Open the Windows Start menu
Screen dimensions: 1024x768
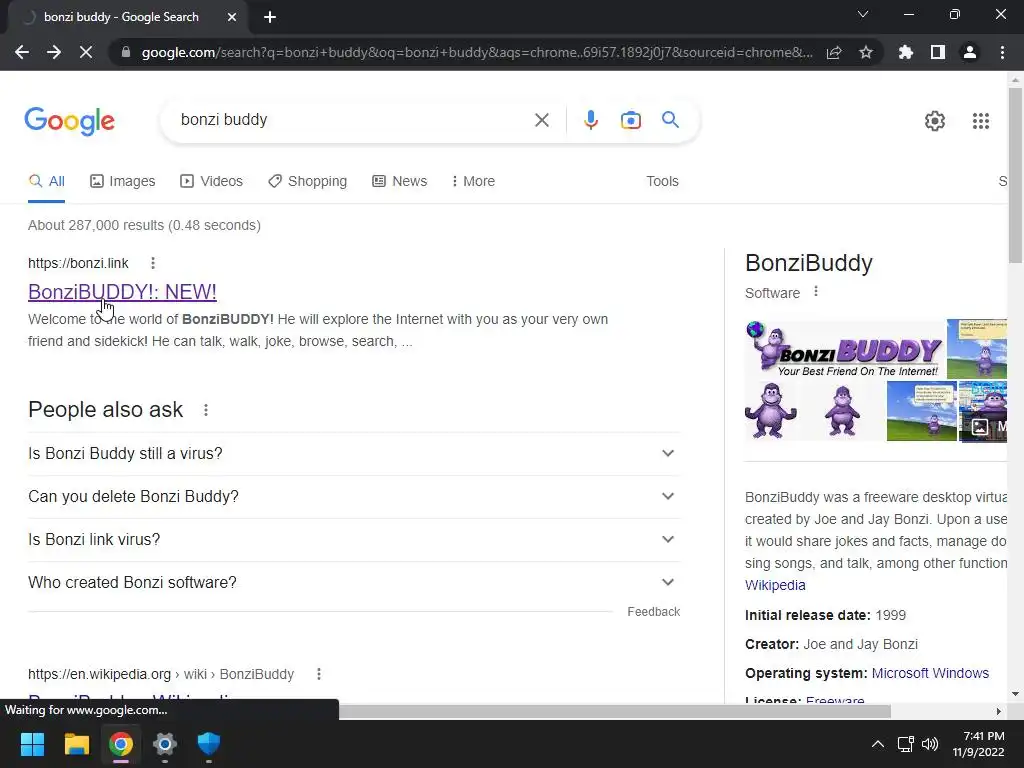click(33, 744)
